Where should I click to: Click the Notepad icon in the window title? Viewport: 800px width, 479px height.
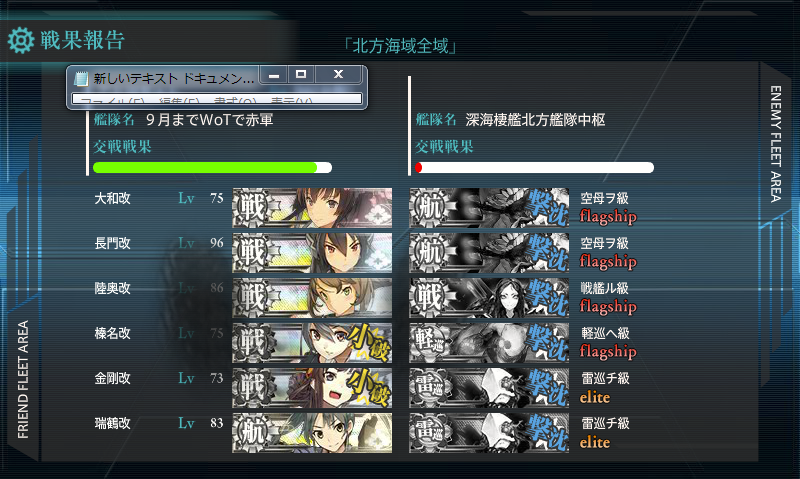click(81, 78)
